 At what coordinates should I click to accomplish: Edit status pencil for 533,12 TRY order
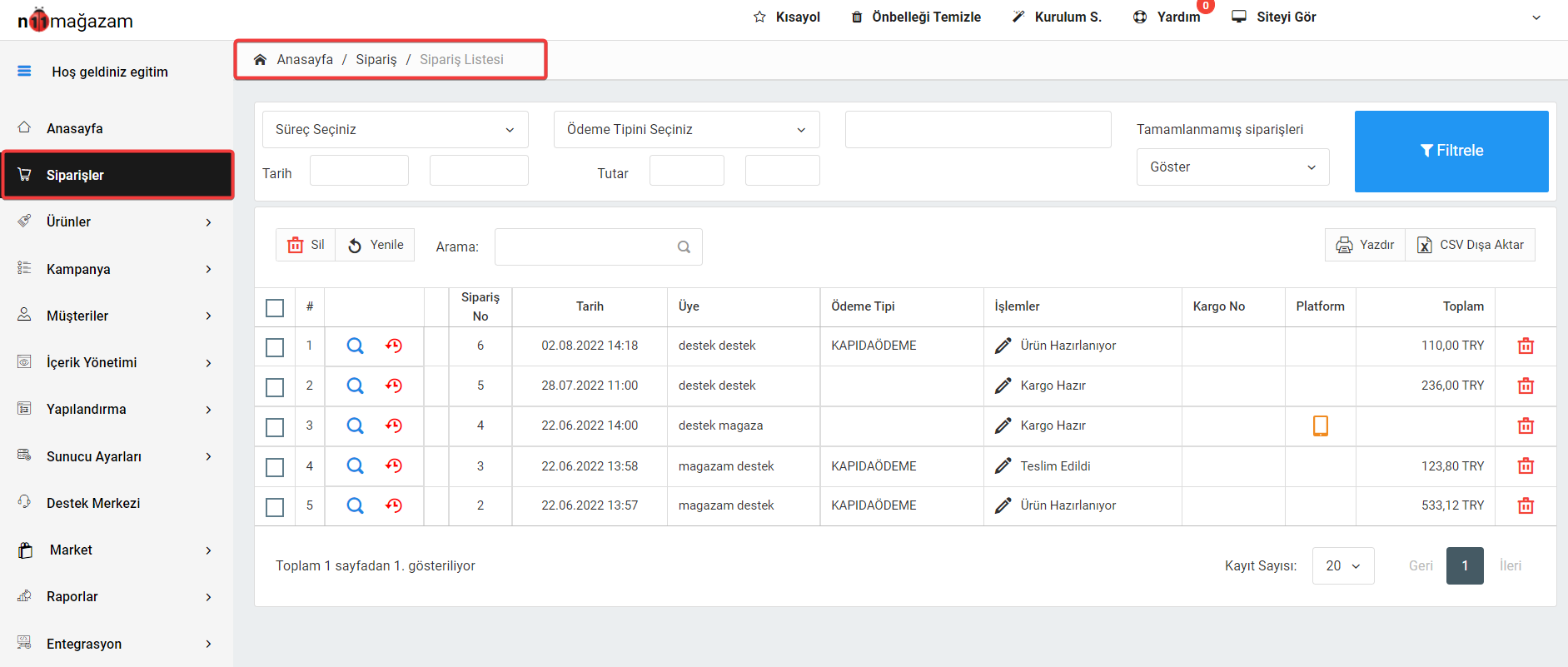click(x=1003, y=505)
